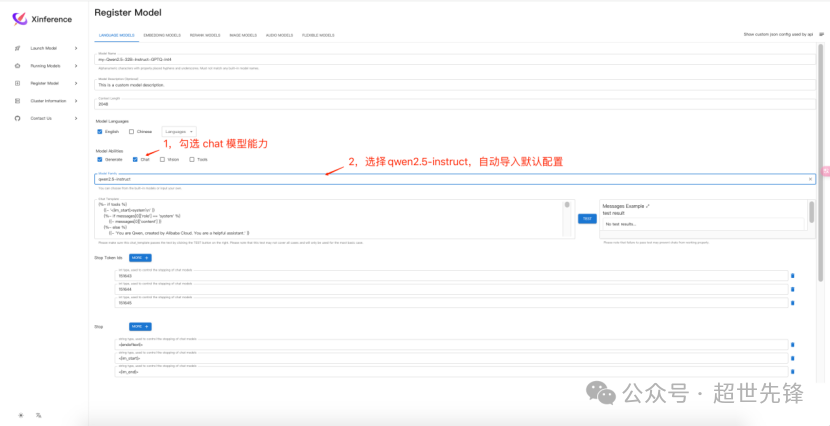Screen dimensions: 830x426
Task: Clear the Model Family field with the X
Action: pyautogui.click(x=810, y=179)
